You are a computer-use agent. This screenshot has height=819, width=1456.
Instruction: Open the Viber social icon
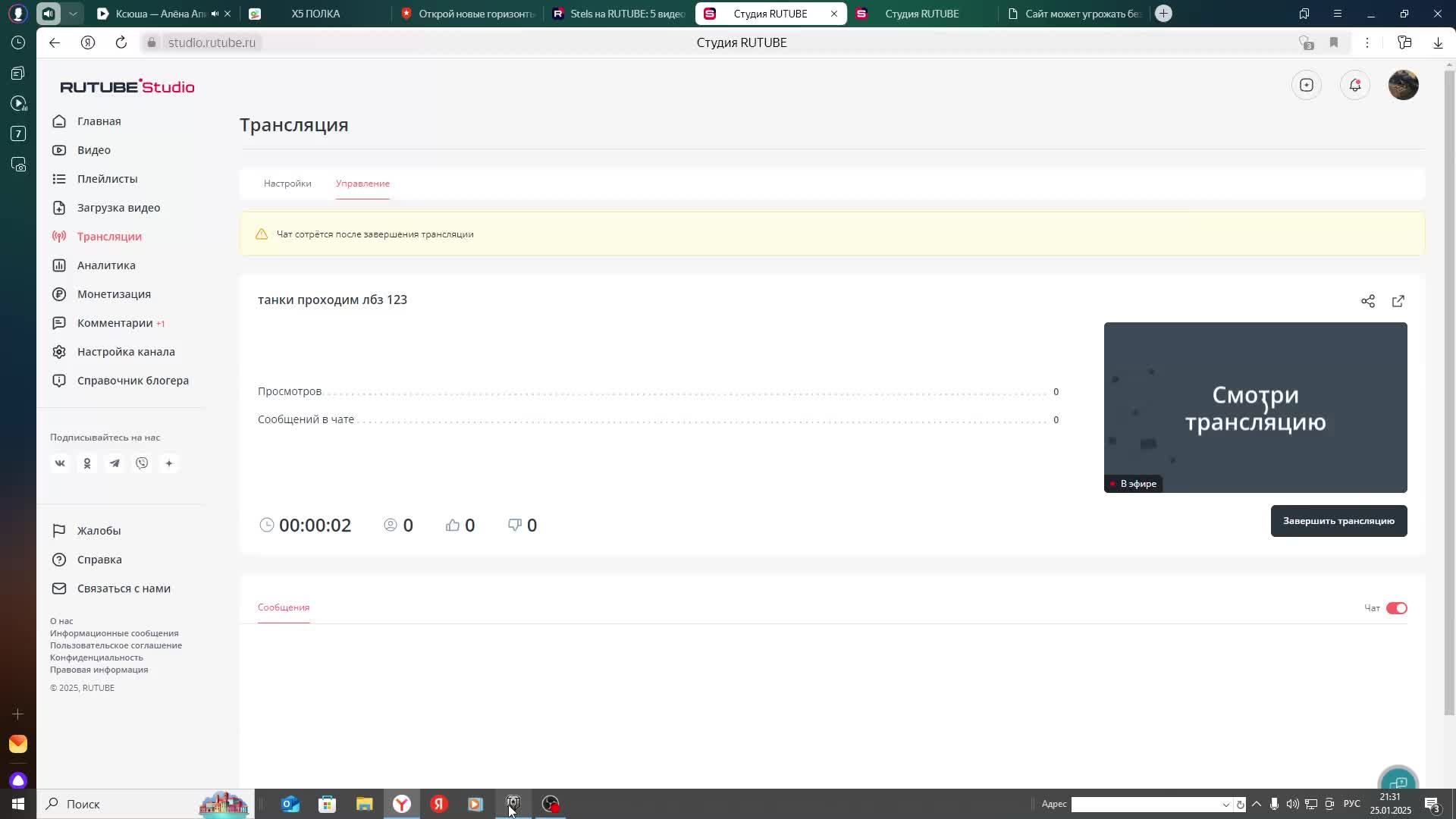pyautogui.click(x=142, y=463)
